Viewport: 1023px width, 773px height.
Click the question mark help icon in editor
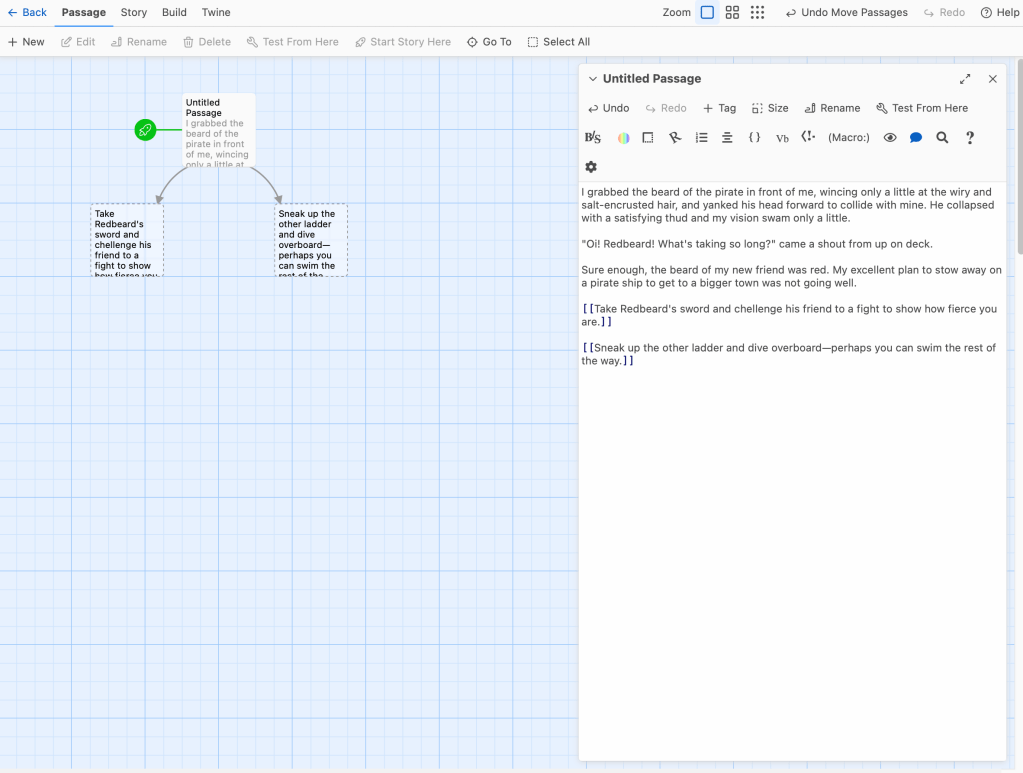(x=969, y=138)
